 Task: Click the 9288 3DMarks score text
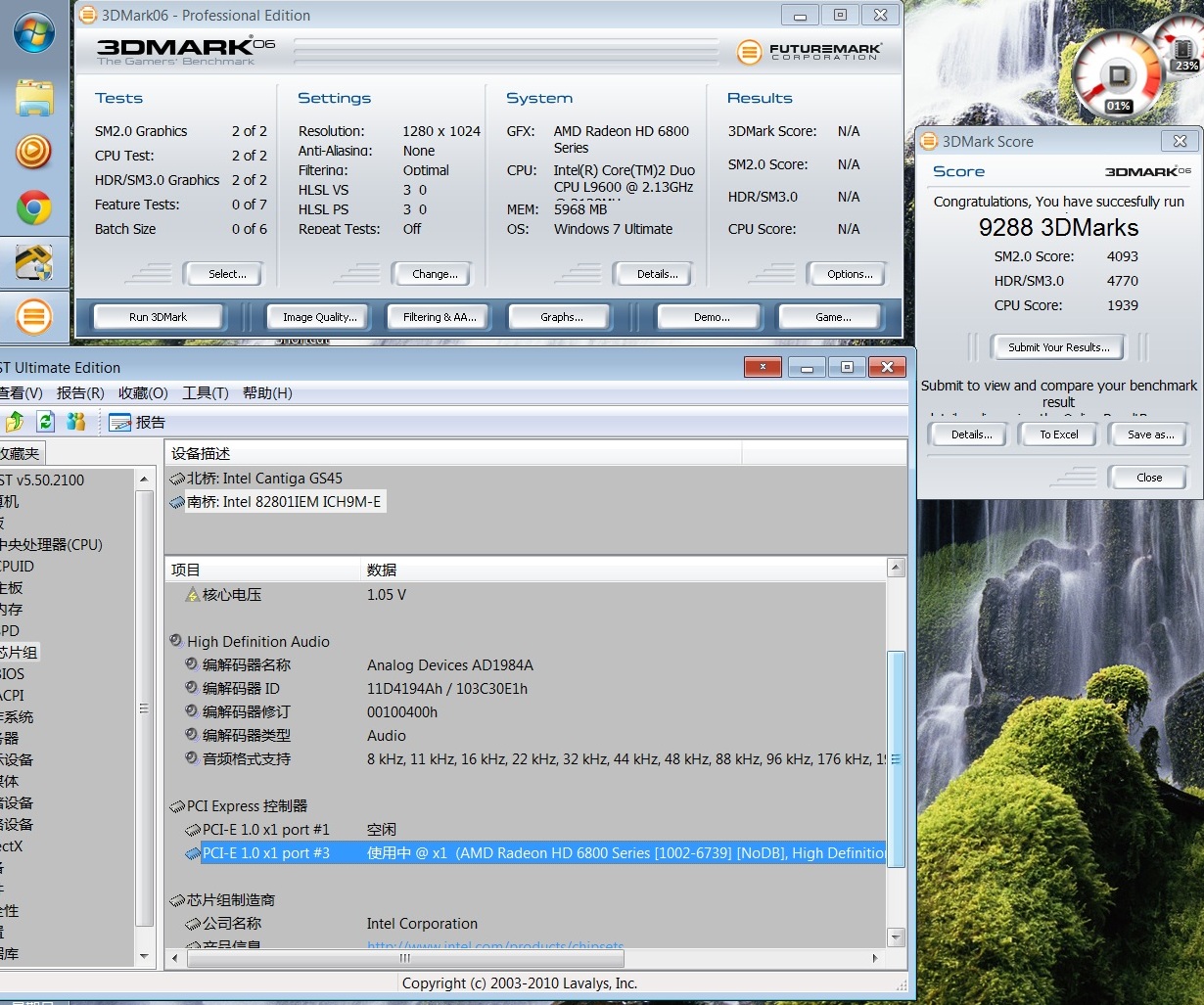[x=1059, y=228]
